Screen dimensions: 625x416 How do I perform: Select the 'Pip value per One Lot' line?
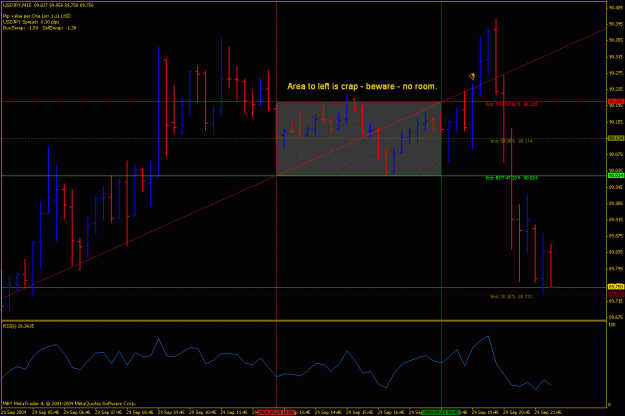tap(37, 16)
